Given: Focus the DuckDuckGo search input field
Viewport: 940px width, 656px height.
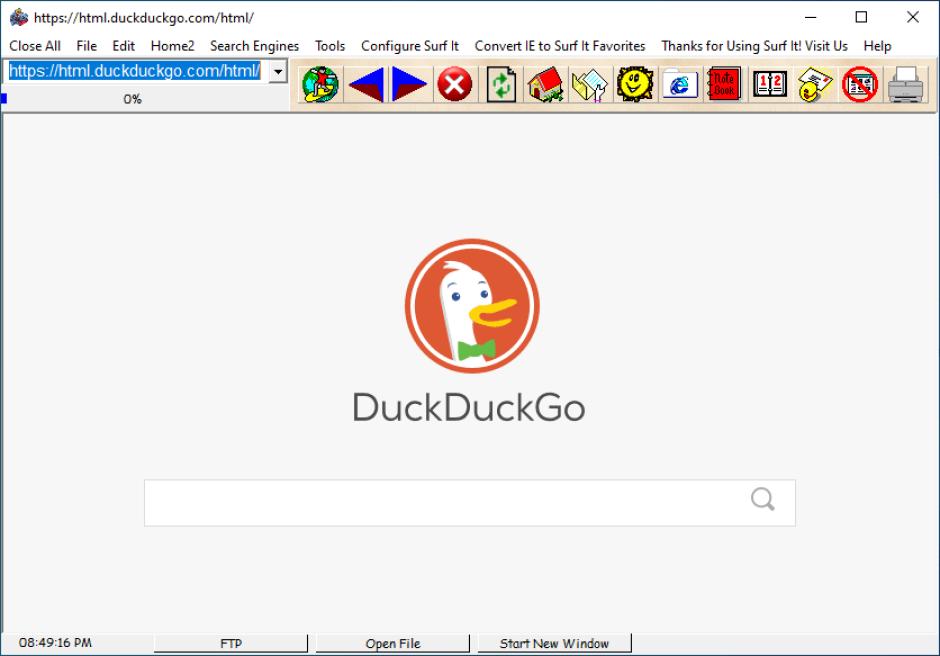Looking at the screenshot, I should click(x=470, y=502).
